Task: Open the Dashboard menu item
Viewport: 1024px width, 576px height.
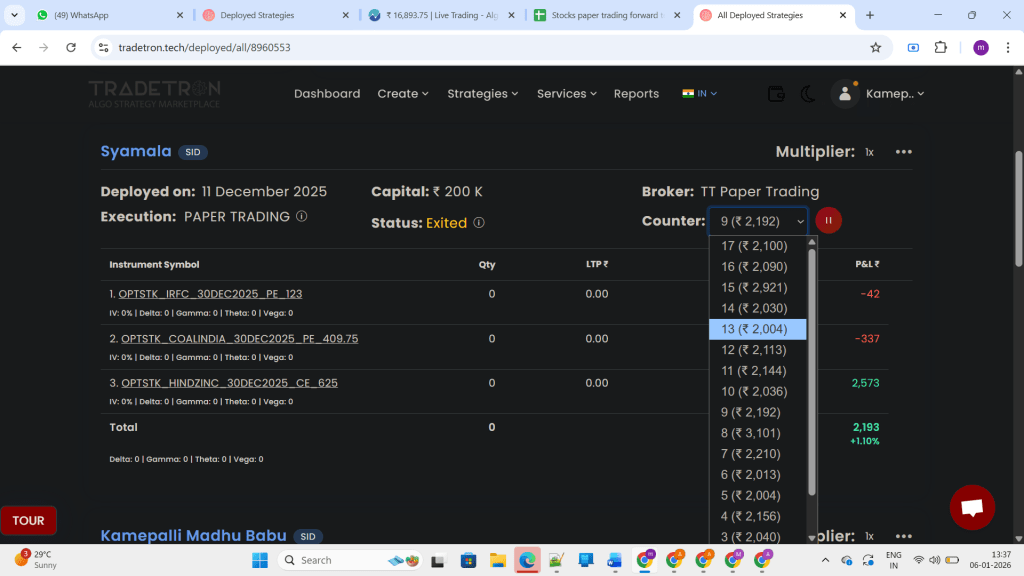Action: click(327, 94)
